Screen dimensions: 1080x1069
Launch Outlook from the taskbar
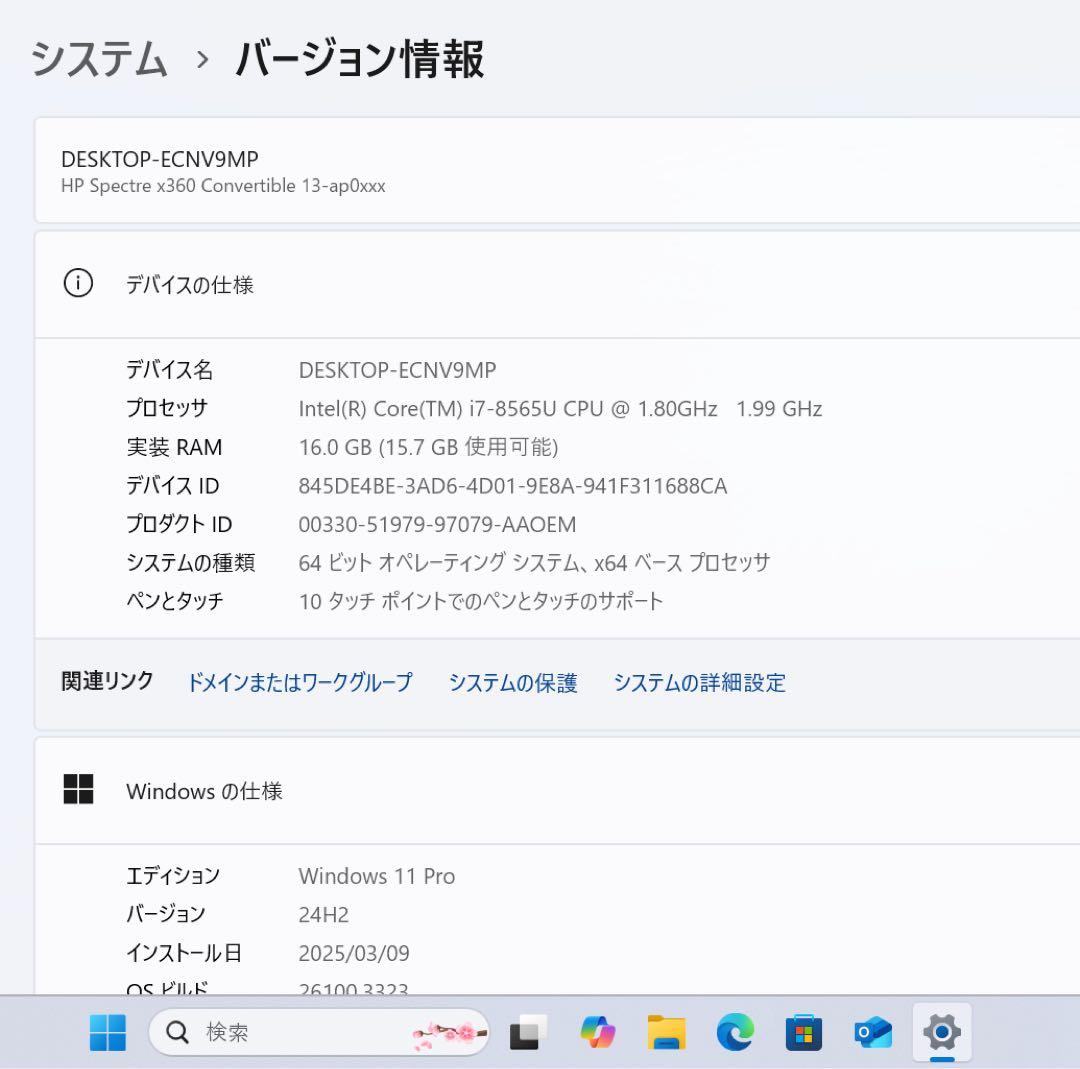point(872,1033)
